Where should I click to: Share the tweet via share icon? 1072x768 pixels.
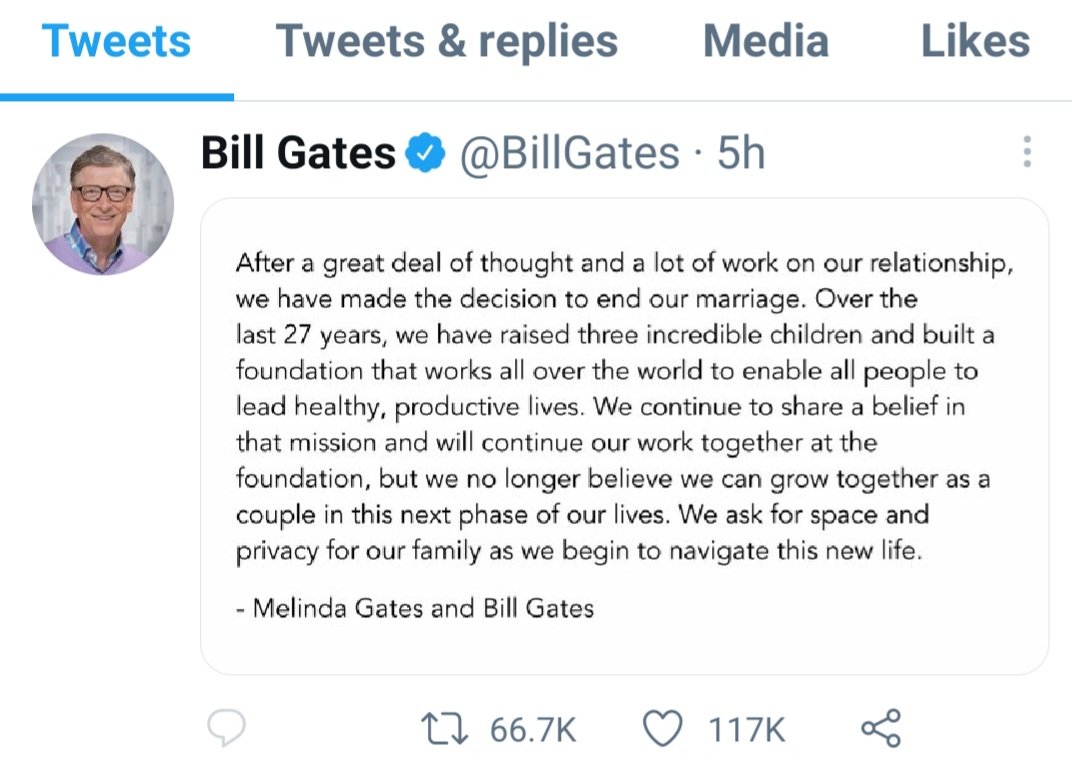tap(881, 728)
